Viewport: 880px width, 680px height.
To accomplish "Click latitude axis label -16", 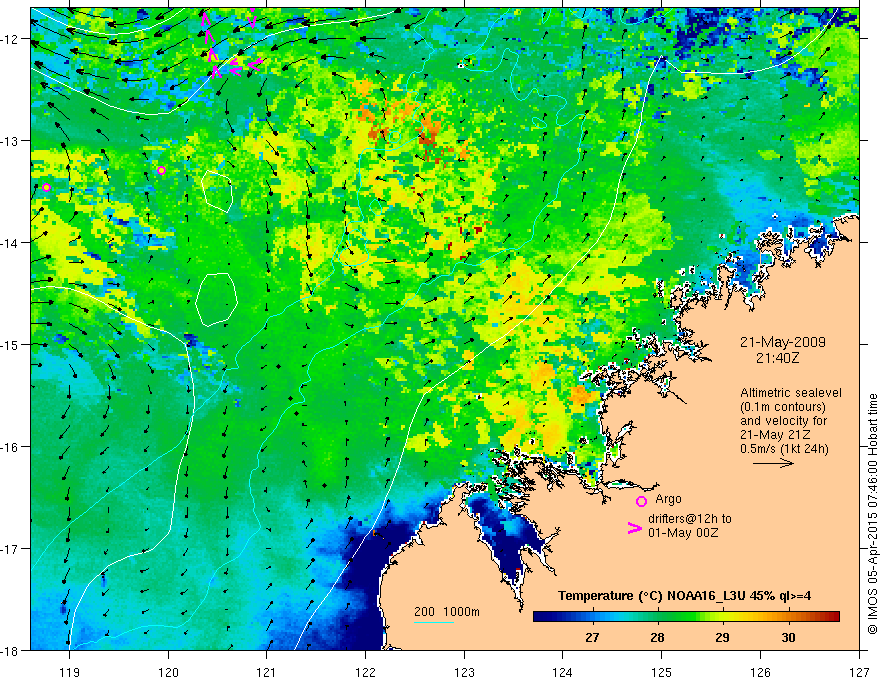I will 11,447.
